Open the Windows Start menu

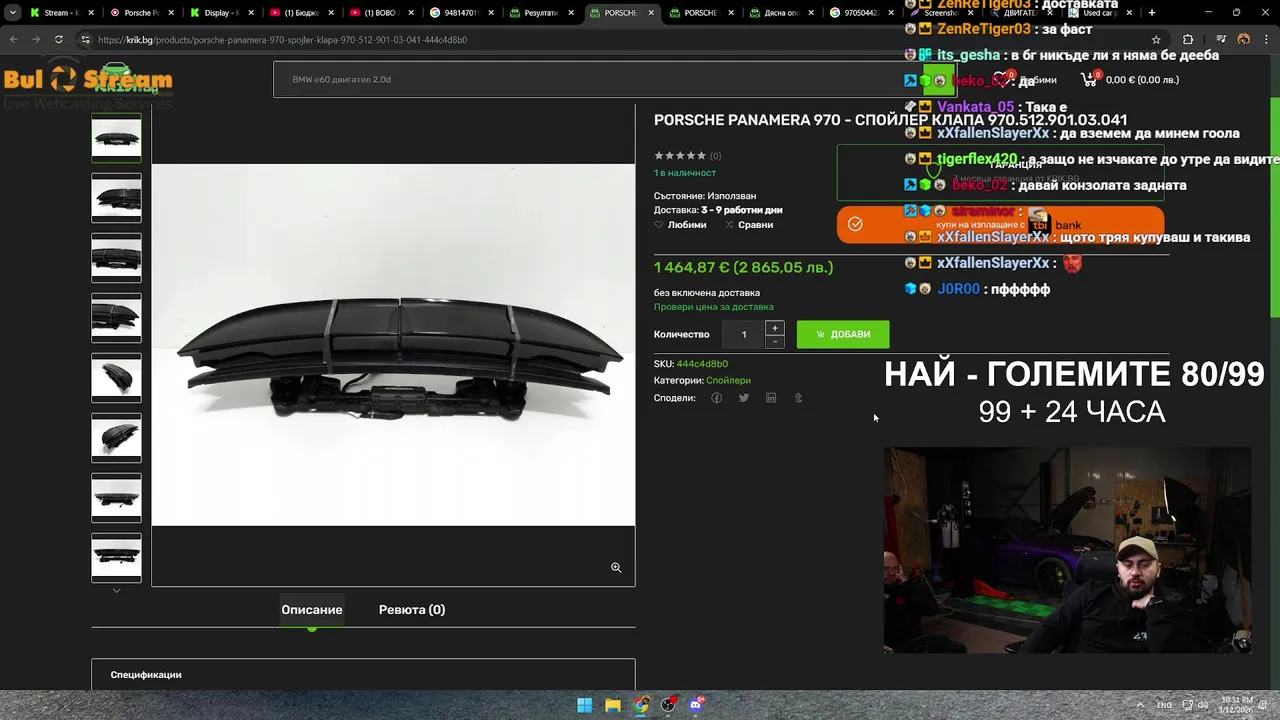coord(585,705)
